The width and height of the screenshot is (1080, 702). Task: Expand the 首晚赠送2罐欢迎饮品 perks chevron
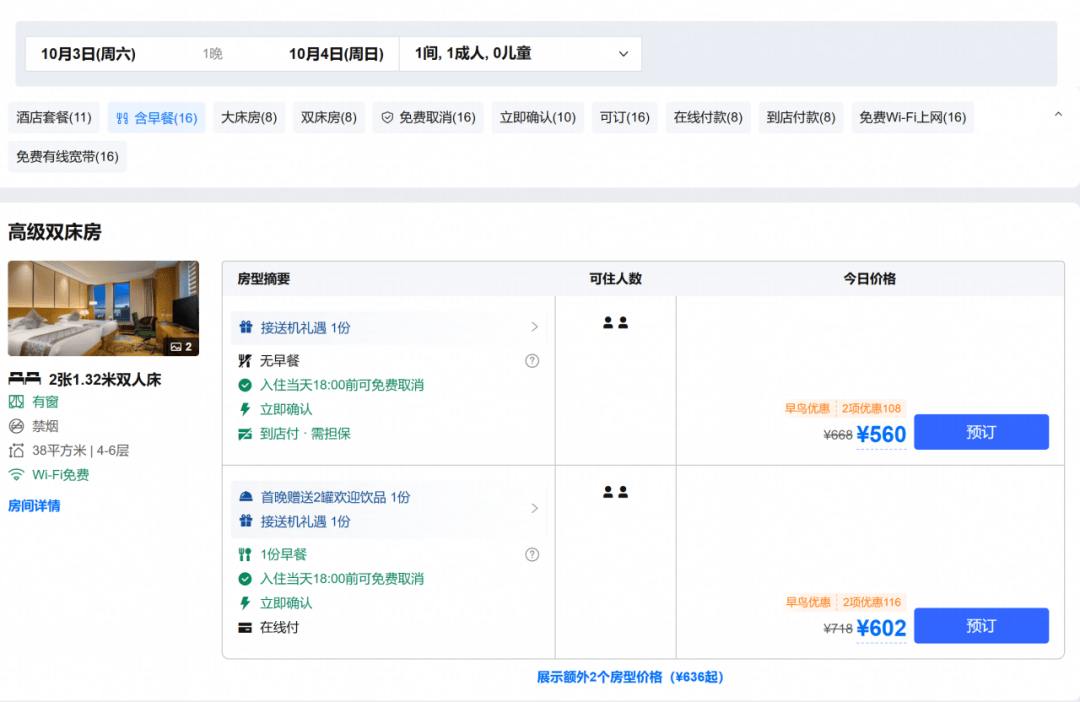[x=534, y=508]
